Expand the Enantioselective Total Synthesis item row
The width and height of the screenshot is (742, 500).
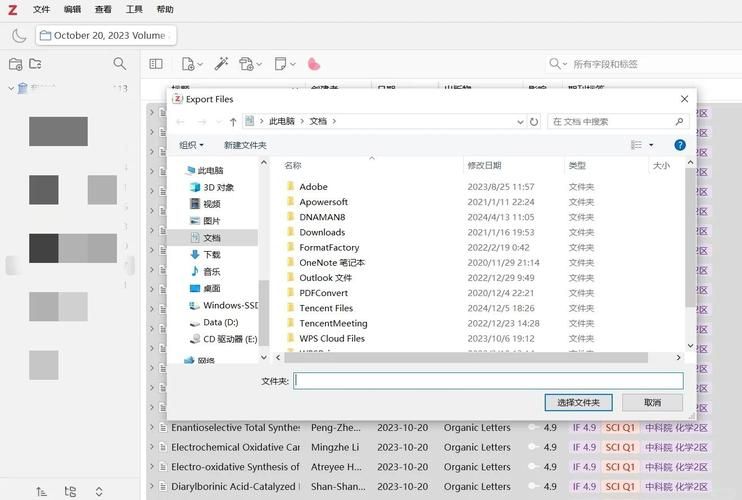tap(152, 427)
